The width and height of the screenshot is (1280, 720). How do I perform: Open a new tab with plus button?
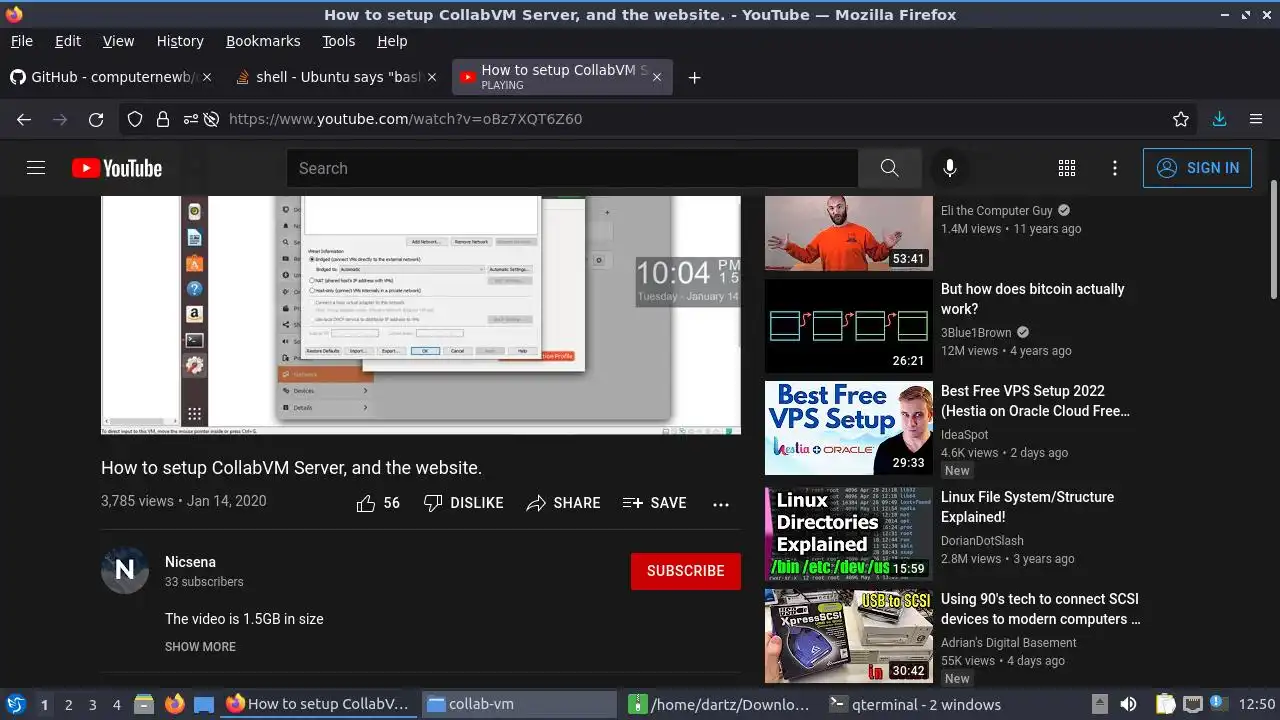[x=694, y=77]
